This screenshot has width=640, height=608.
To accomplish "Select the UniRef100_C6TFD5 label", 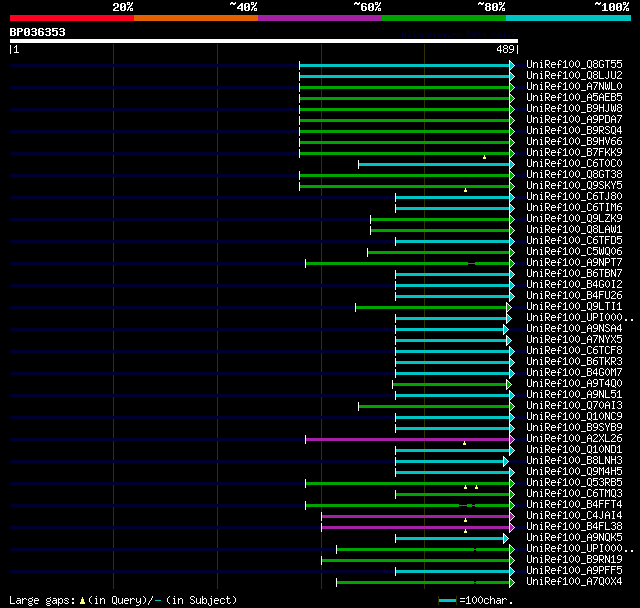I will point(574,241).
